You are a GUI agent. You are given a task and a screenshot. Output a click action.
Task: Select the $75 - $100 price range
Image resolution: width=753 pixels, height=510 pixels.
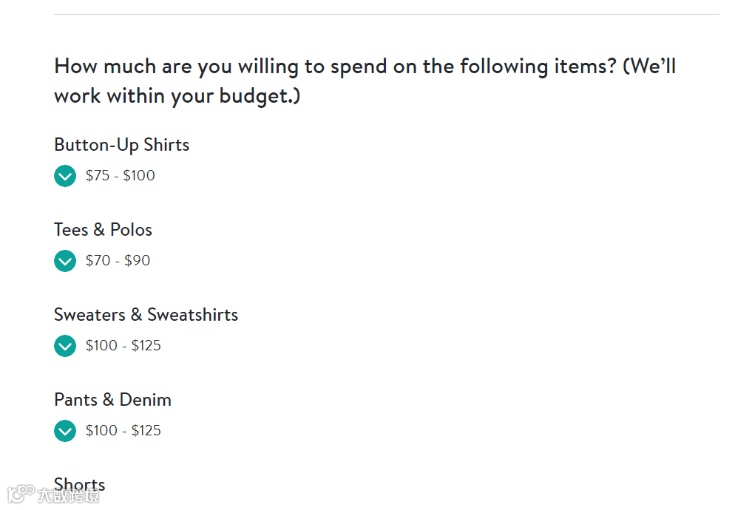(x=120, y=176)
